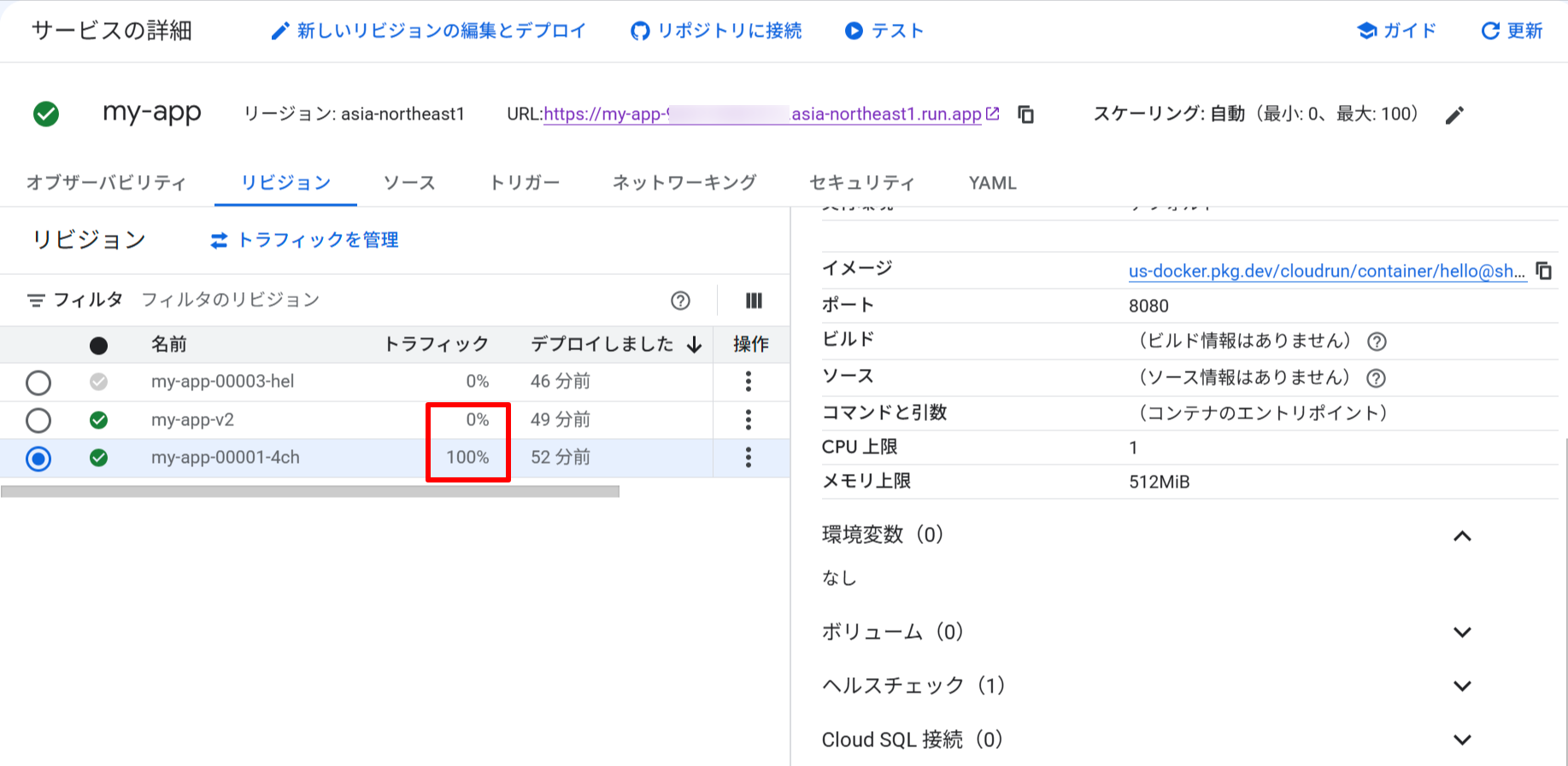Click the my-app-v2 revision name
The height and width of the screenshot is (766, 1568).
point(193,420)
